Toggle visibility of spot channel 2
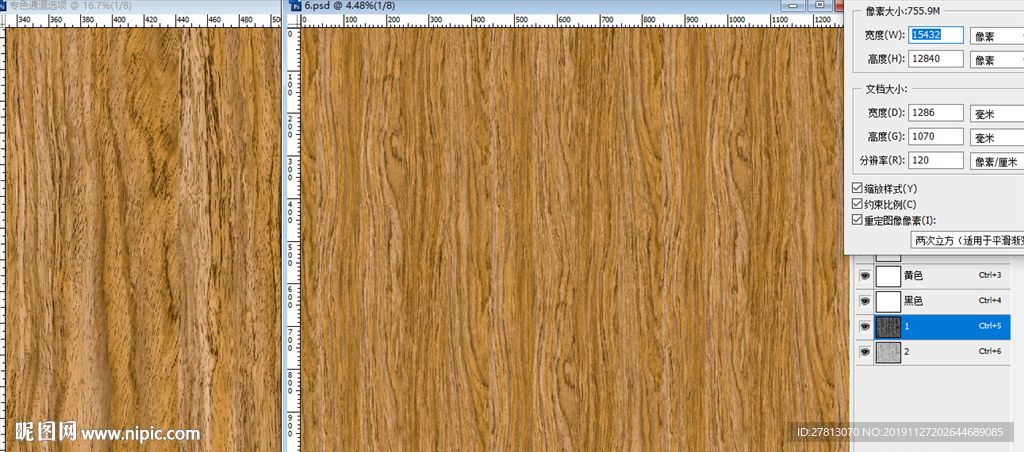The image size is (1024, 452). tap(865, 351)
